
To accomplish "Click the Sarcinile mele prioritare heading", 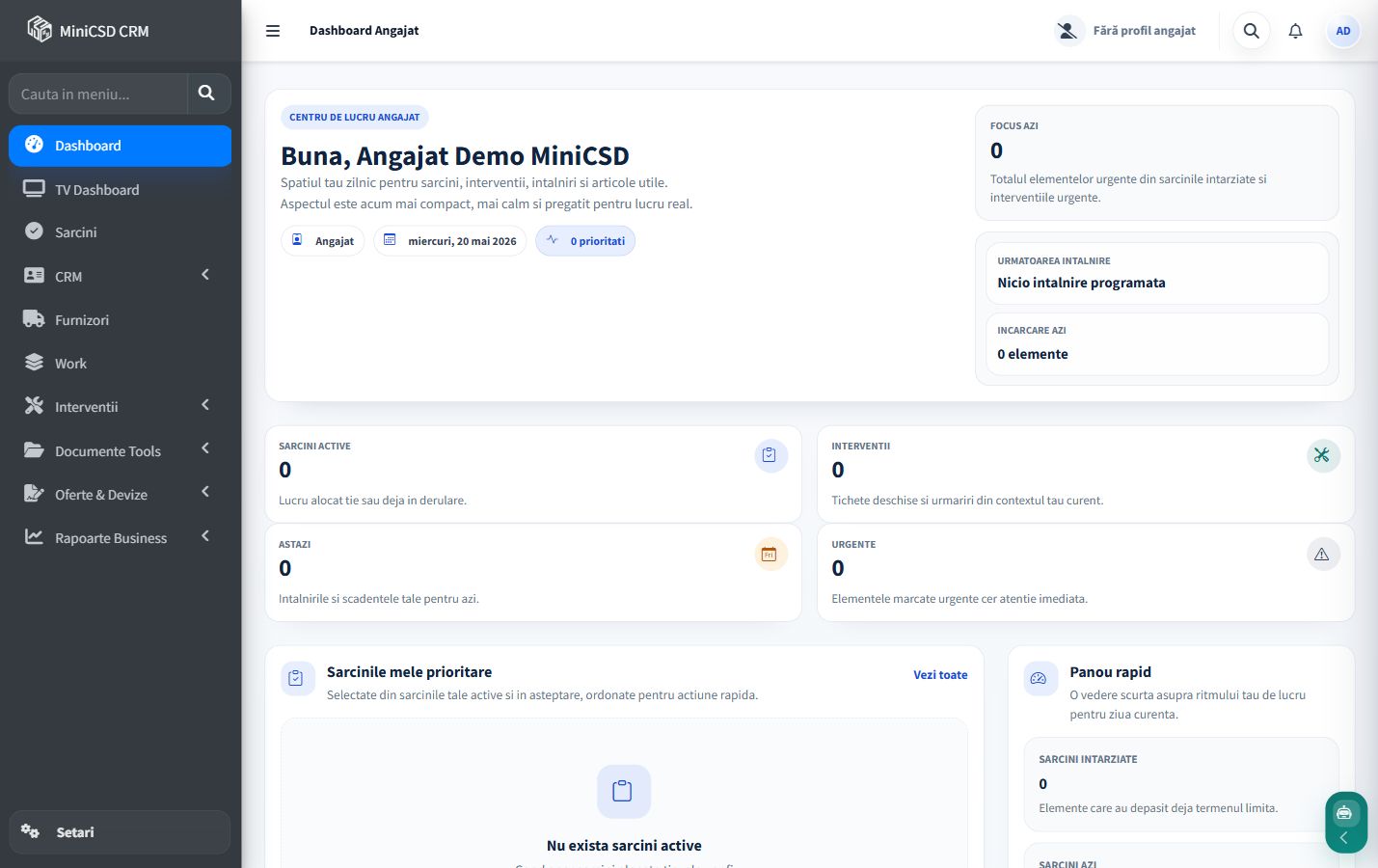I will (409, 672).
